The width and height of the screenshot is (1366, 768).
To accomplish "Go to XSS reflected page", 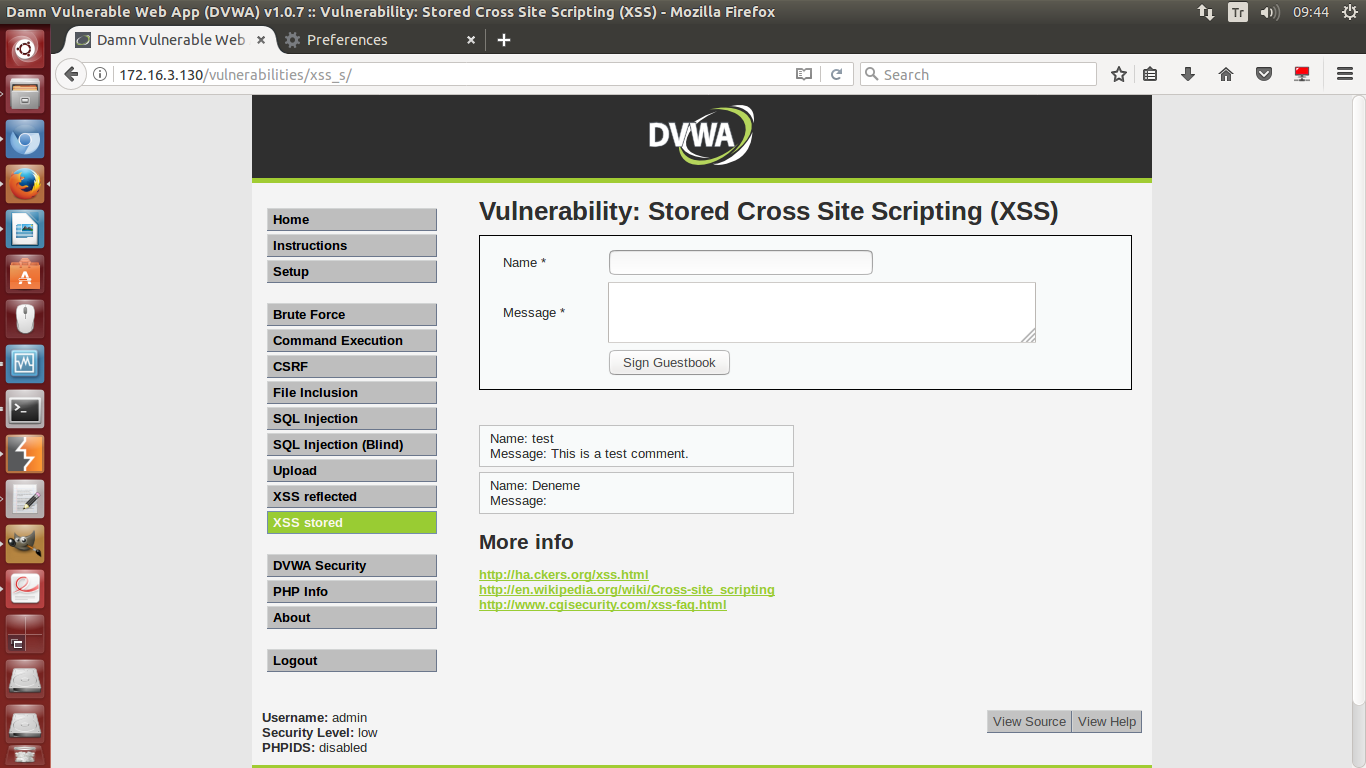I will pos(352,497).
